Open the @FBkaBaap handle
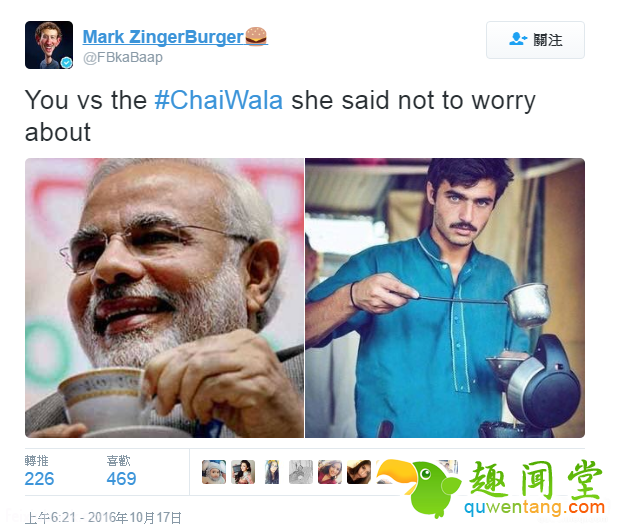The width and height of the screenshot is (617, 529). pyautogui.click(x=123, y=57)
